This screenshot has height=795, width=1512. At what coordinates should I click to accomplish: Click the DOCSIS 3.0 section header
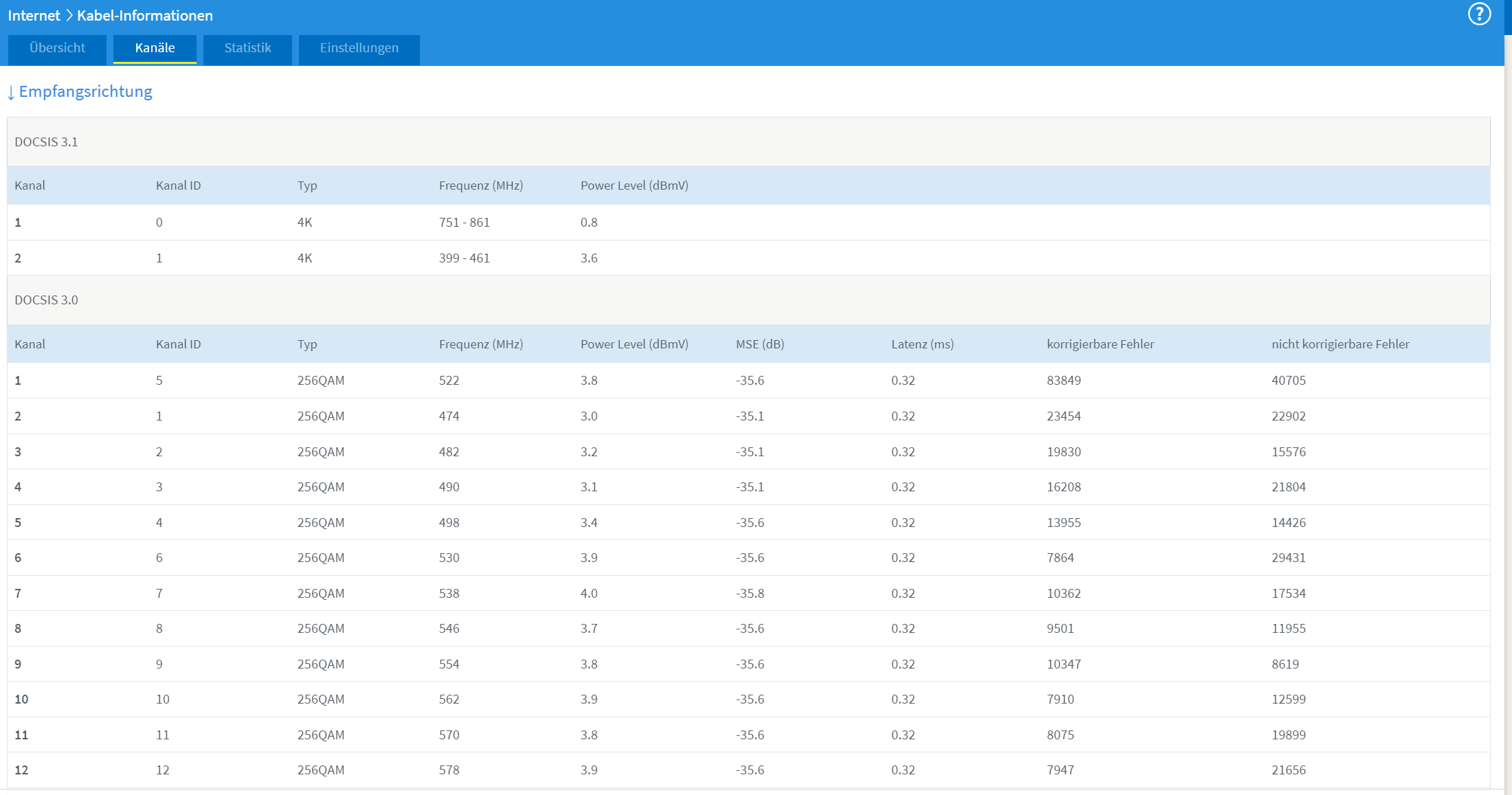tap(46, 300)
